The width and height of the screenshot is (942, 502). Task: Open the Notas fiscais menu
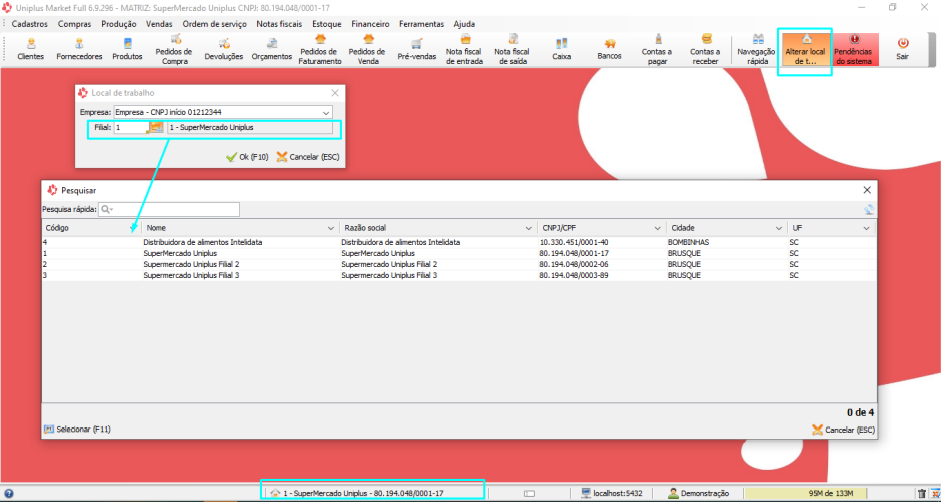pos(279,24)
